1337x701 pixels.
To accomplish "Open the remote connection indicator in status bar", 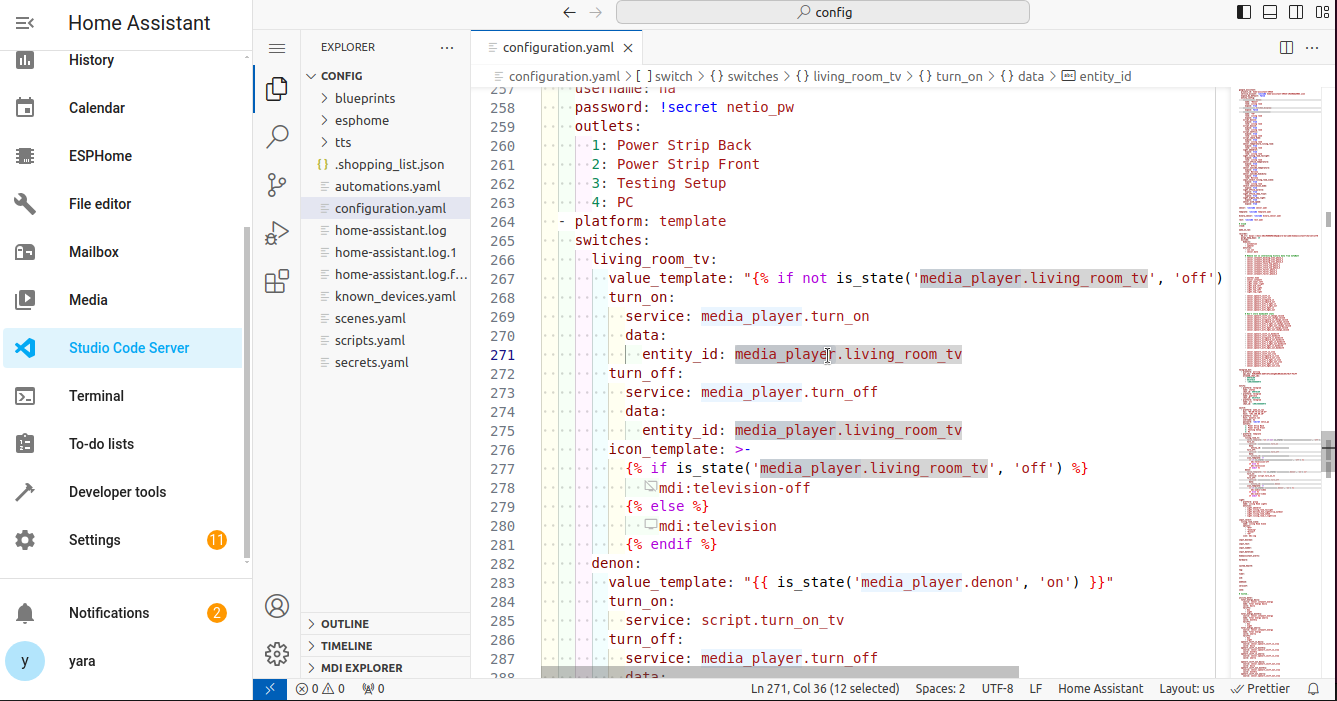I will pyautogui.click(x=269, y=688).
